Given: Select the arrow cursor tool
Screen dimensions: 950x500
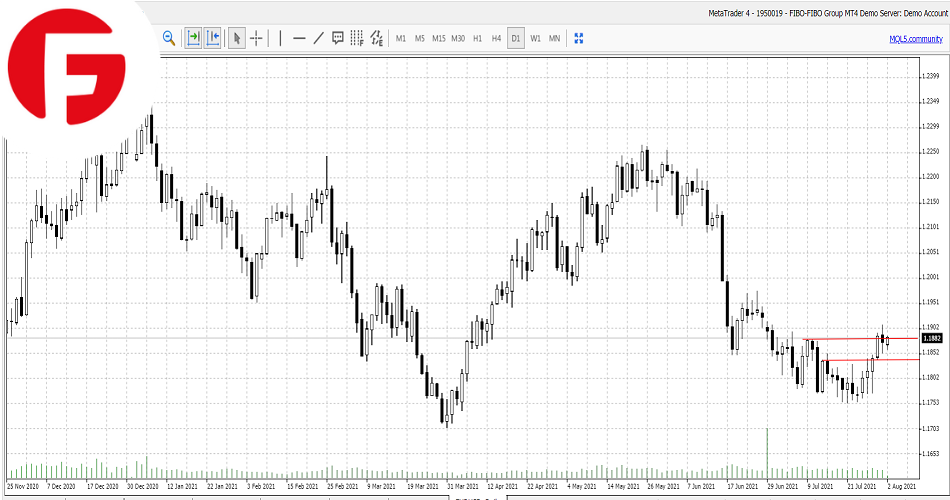Looking at the screenshot, I should [x=237, y=38].
